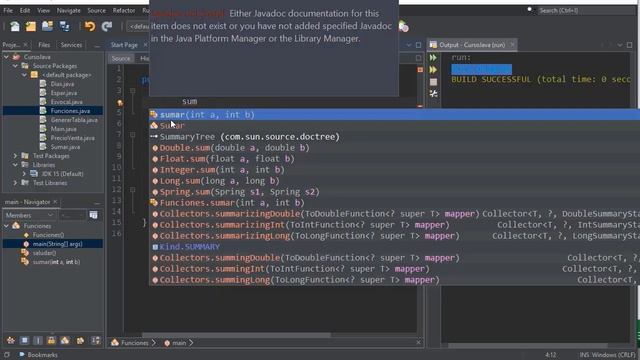Choose Kind.SUMMARY completion entry

tap(394, 247)
